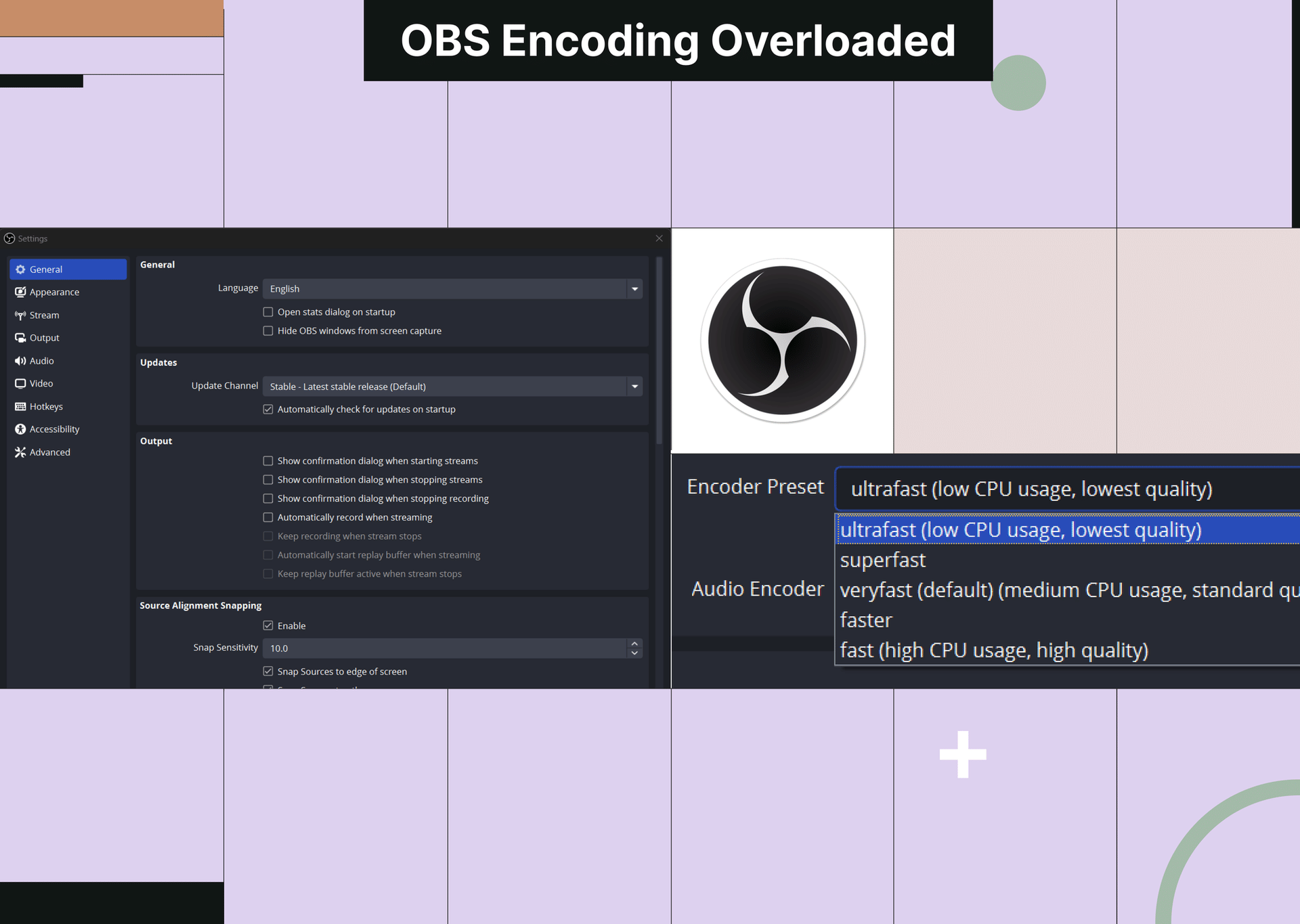Uncheck Snap Sources to edge of screen
The height and width of the screenshot is (924, 1300).
point(268,671)
